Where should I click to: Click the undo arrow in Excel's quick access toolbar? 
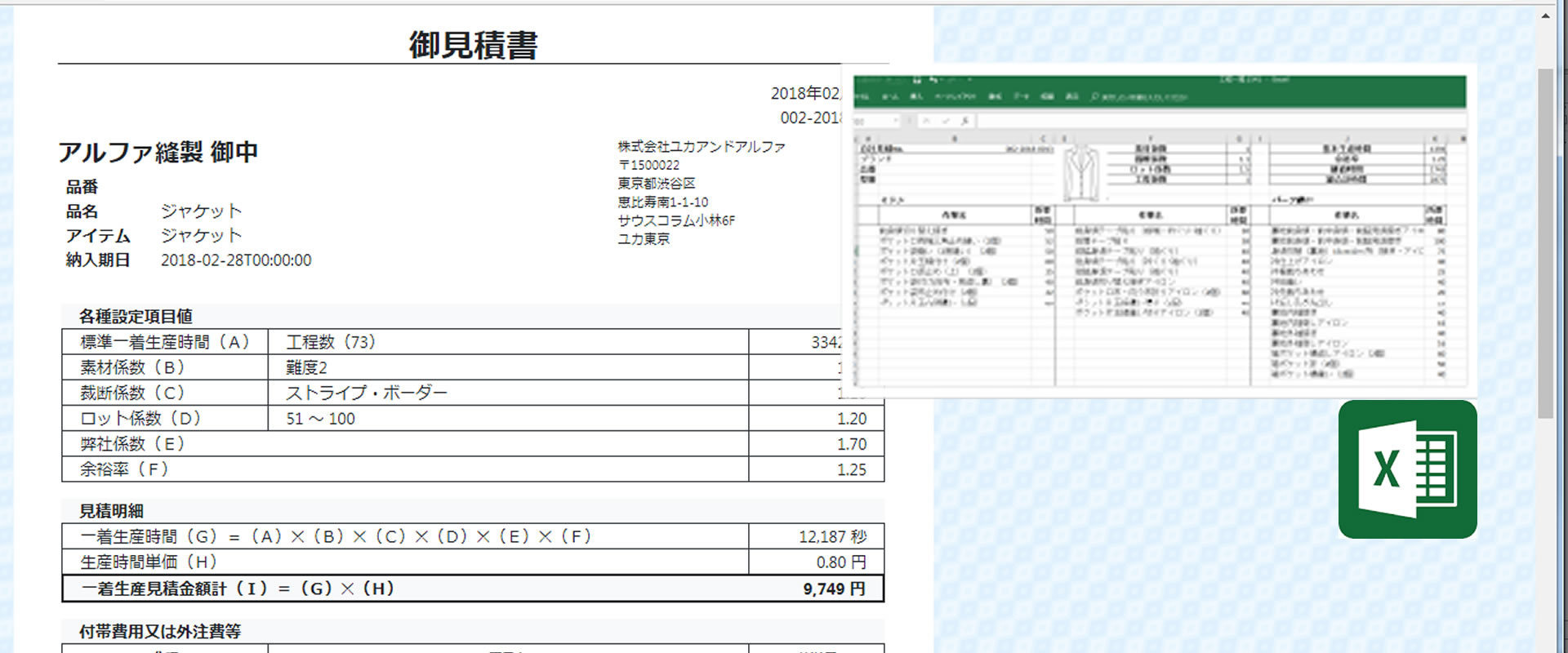click(x=934, y=80)
